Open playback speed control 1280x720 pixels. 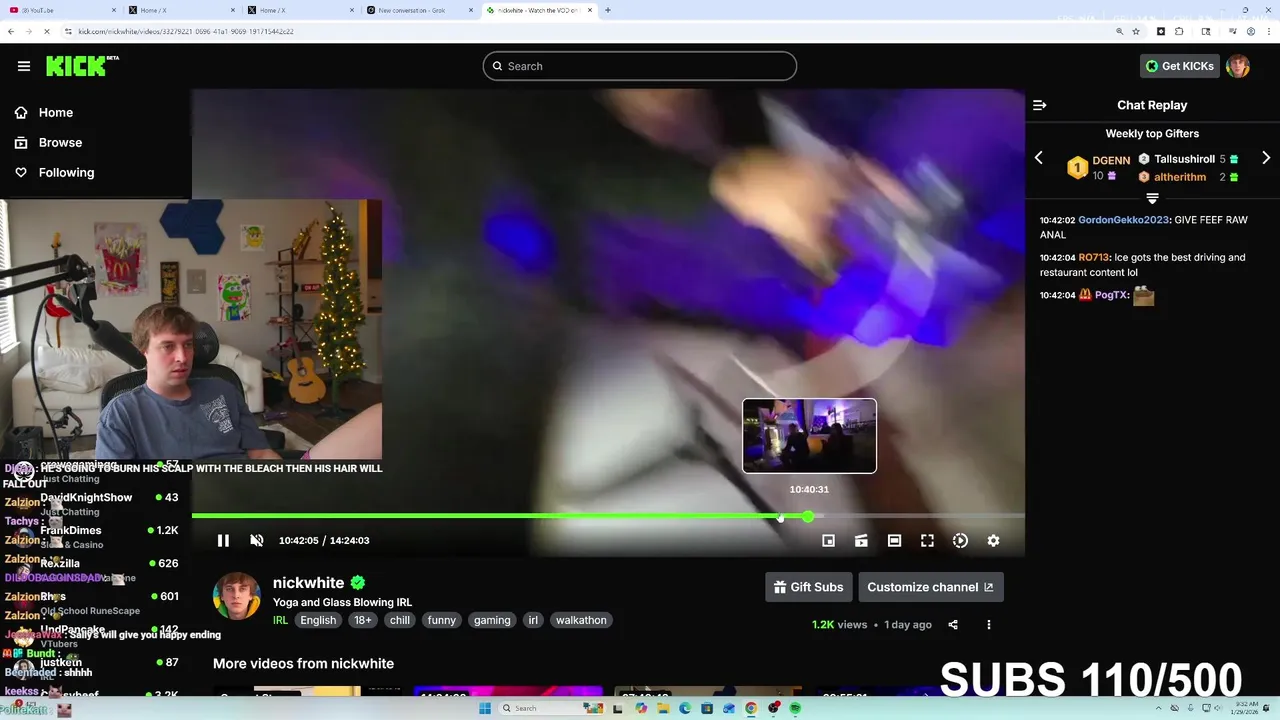(960, 540)
